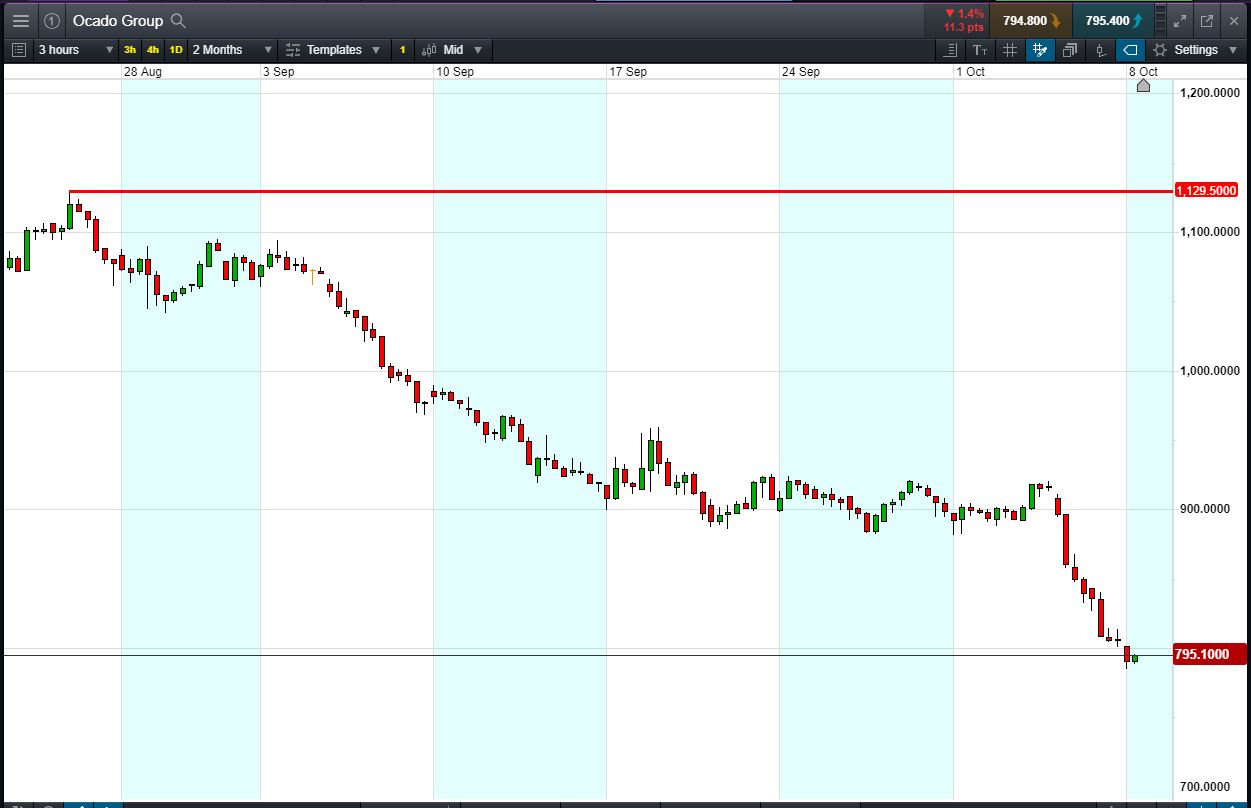Toggle the highlighted price label tag icon
The width and height of the screenshot is (1251, 808).
1130,50
